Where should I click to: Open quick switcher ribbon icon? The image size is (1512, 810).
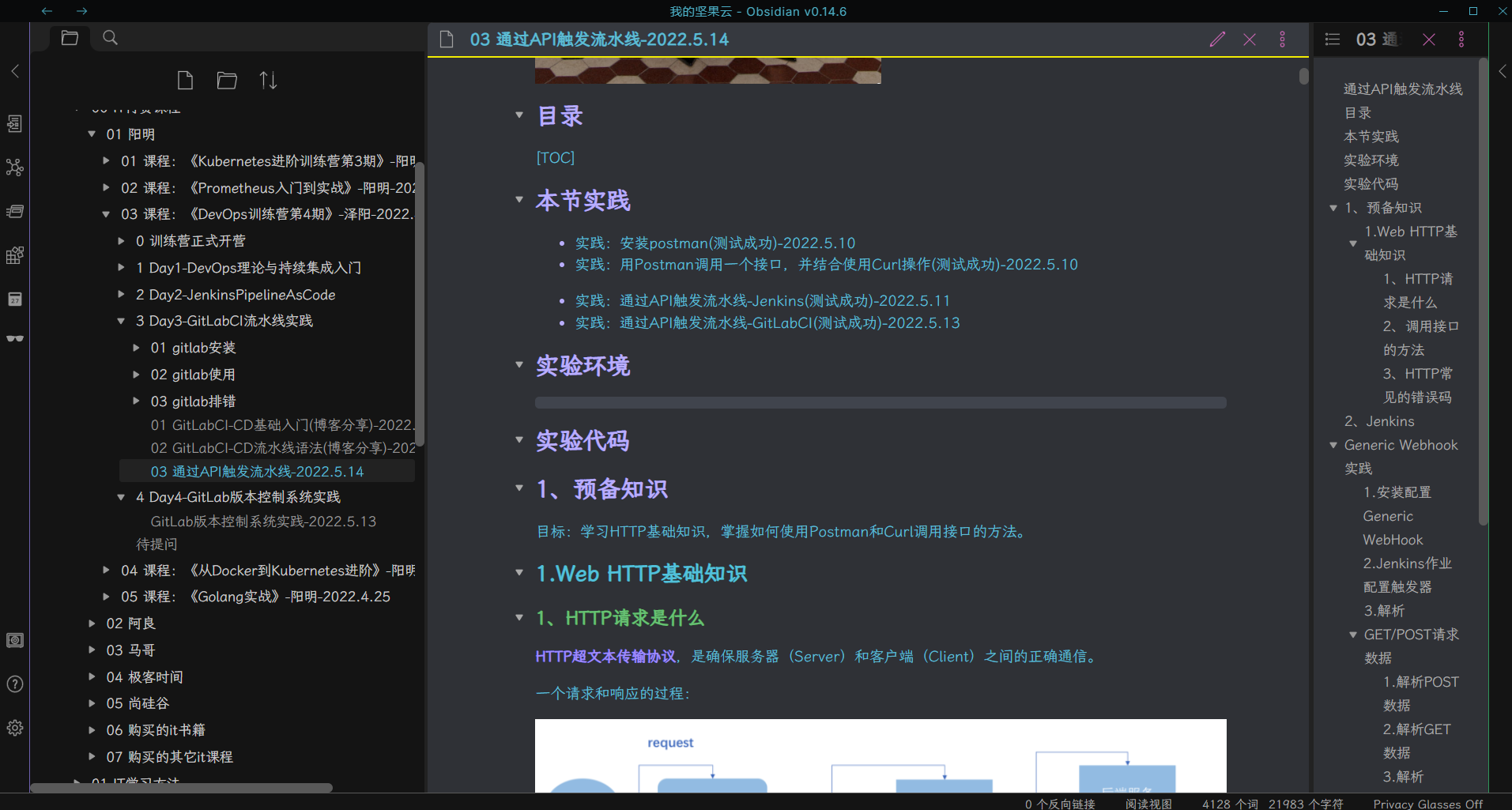tap(15, 123)
